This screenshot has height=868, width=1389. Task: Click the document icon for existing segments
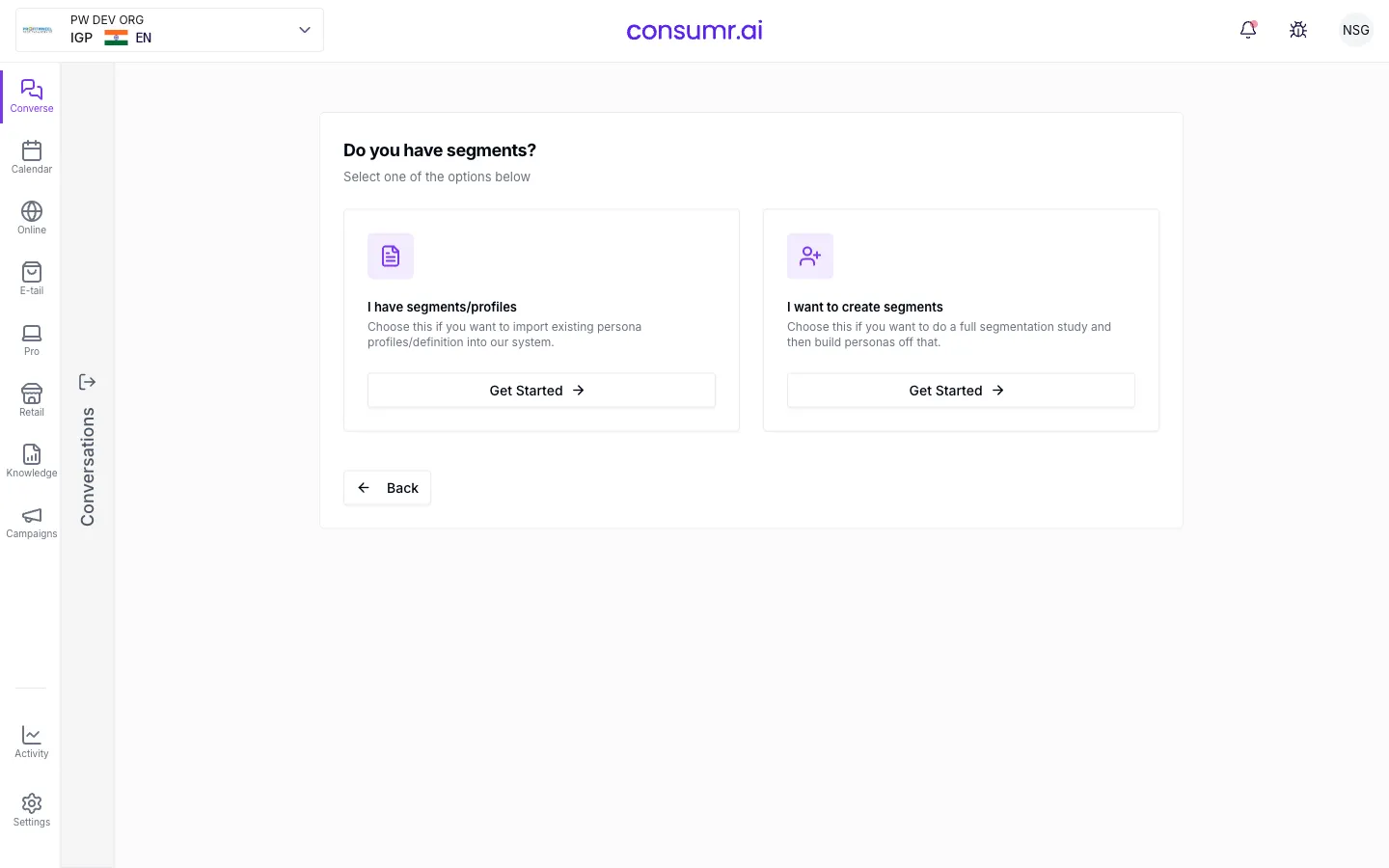pyautogui.click(x=391, y=256)
